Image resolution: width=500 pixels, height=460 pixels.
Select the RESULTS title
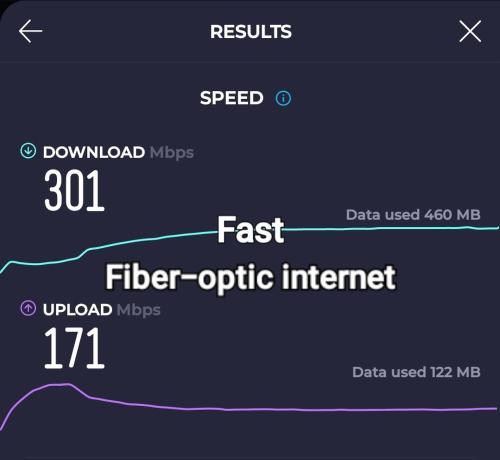(x=251, y=32)
